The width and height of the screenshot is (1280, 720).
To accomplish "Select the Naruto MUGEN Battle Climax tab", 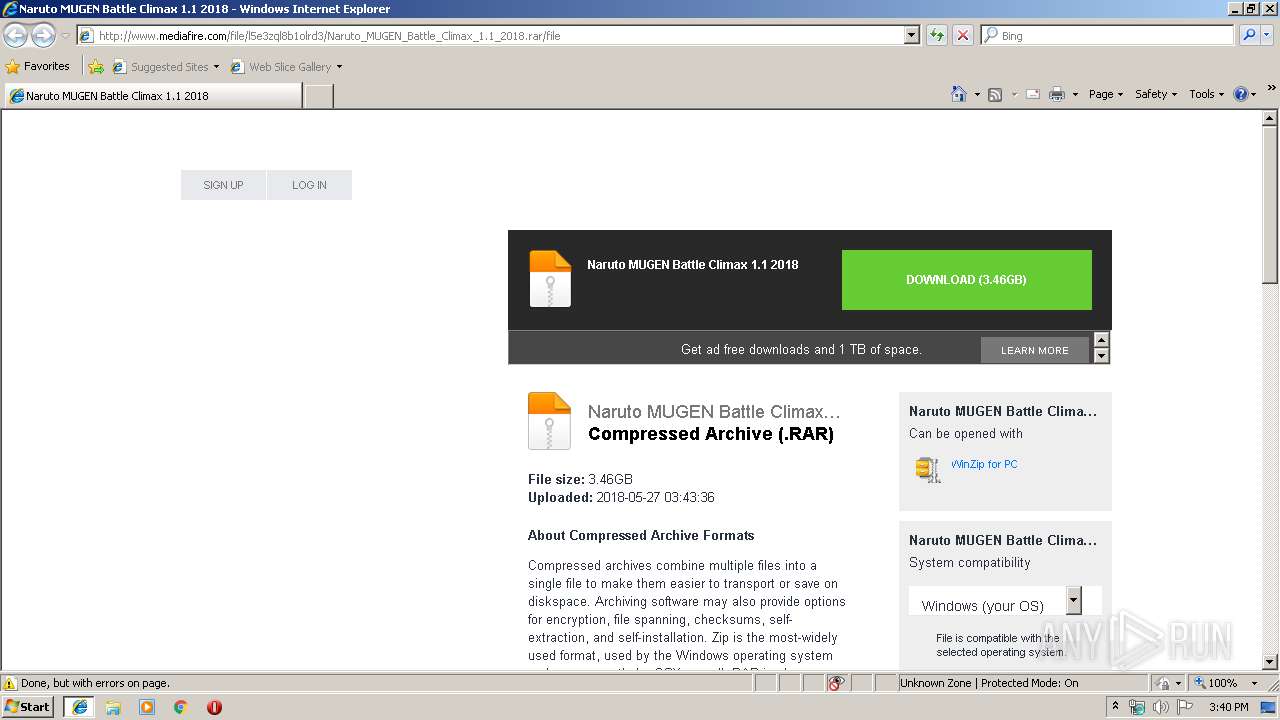I will (152, 96).
